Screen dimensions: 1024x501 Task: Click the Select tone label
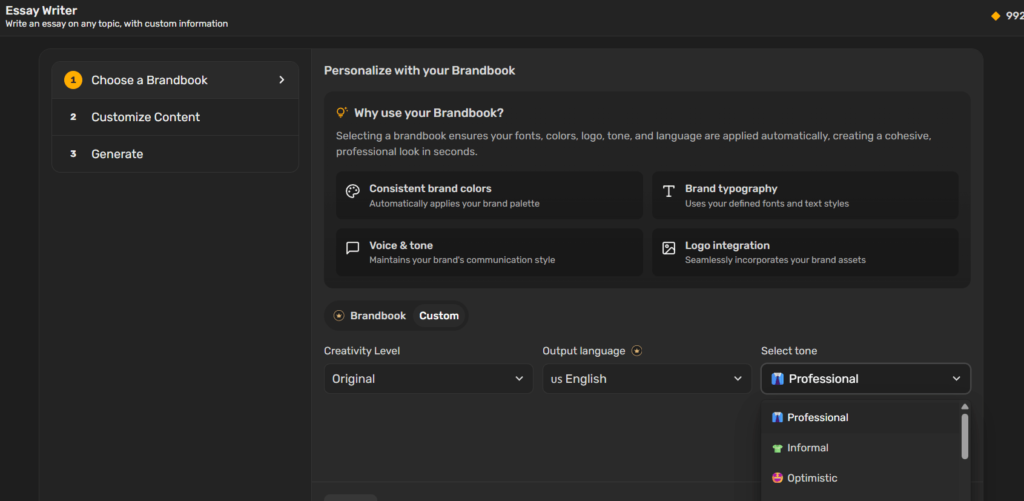click(x=789, y=351)
